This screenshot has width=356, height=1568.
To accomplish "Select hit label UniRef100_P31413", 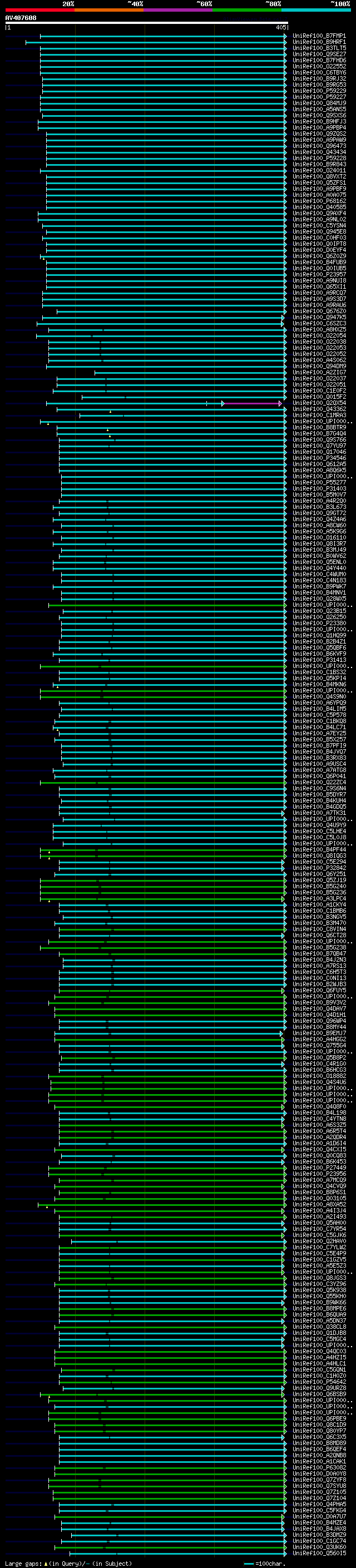I will click(319, 660).
